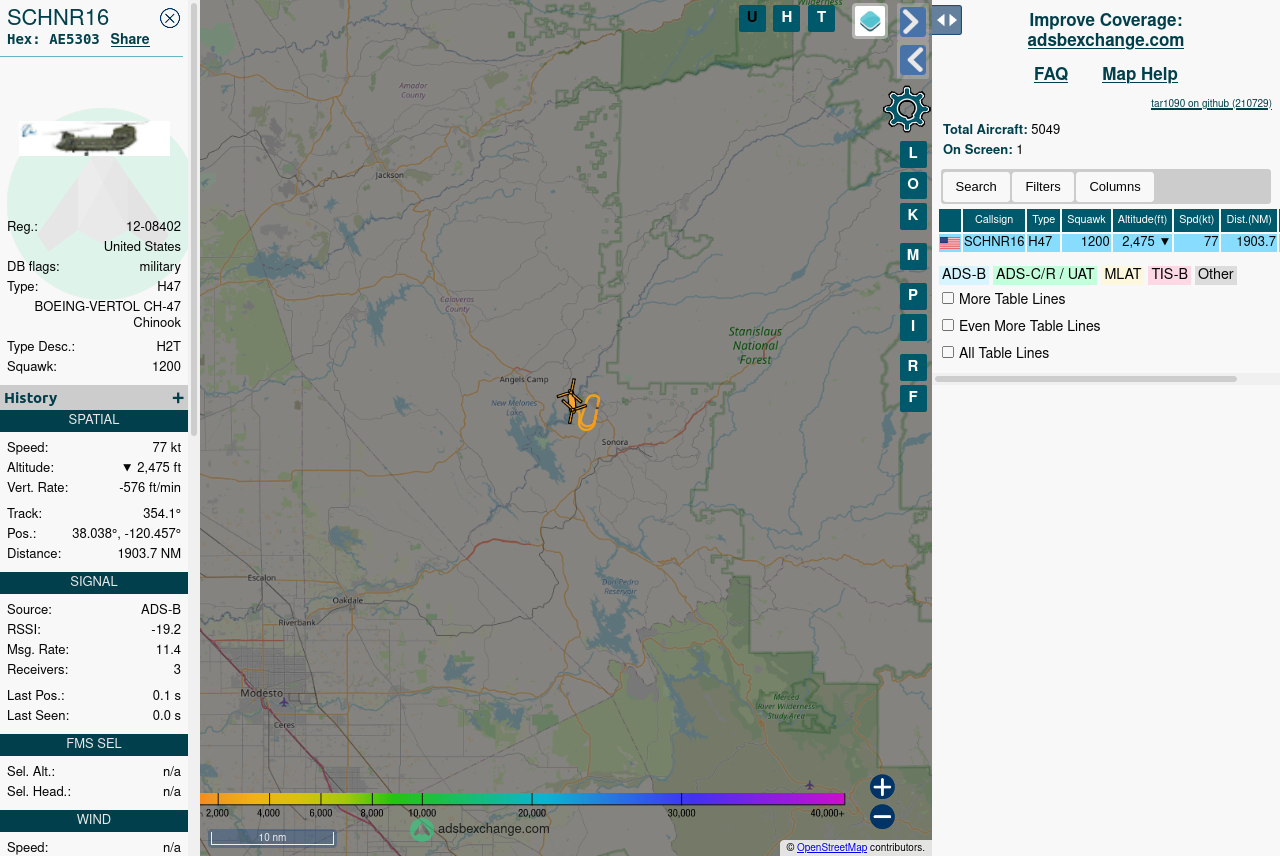This screenshot has width=1280, height=856.
Task: Click the SIGNAL section header
Action: pos(94,582)
